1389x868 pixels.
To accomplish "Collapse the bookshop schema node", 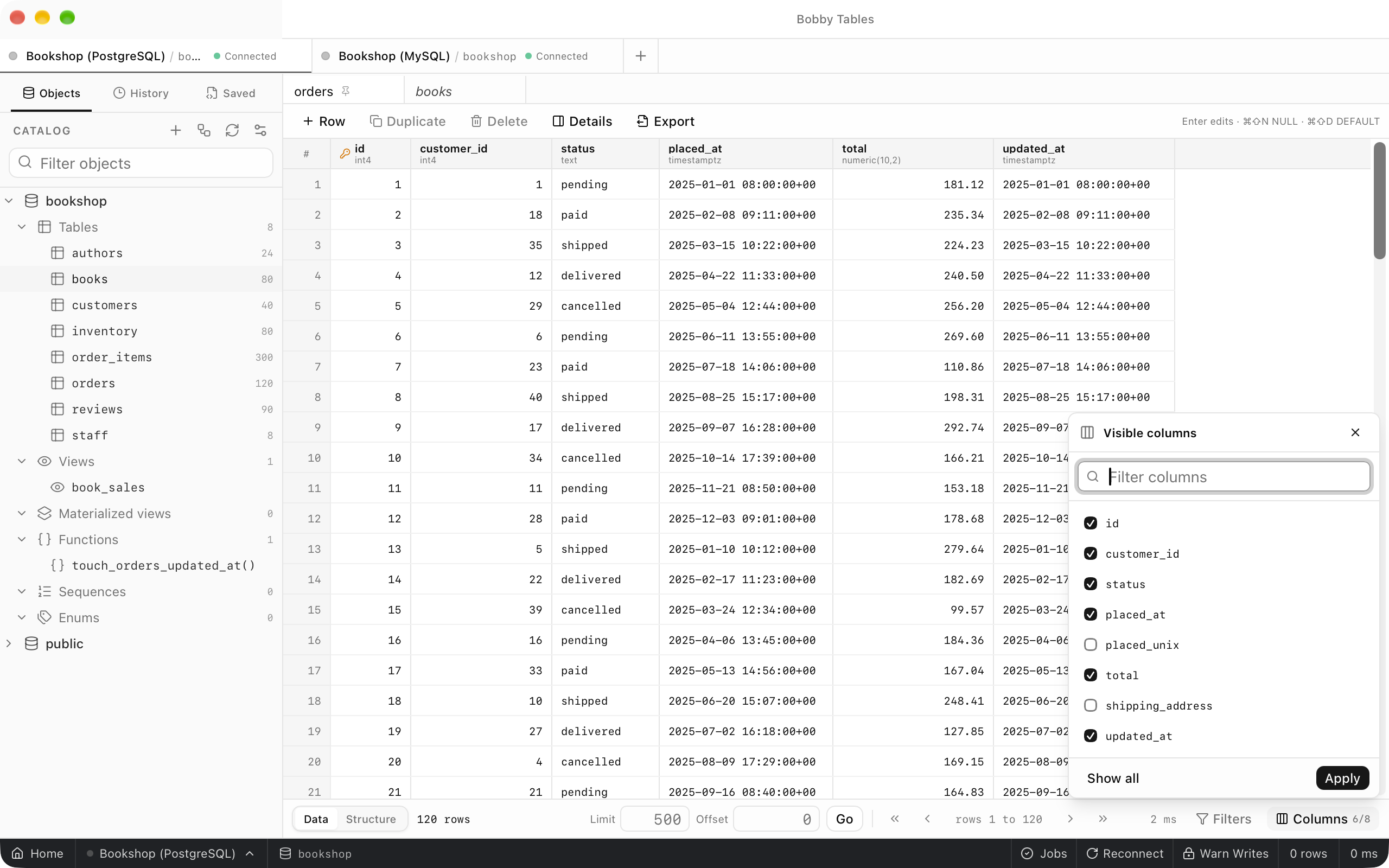I will click(9, 201).
